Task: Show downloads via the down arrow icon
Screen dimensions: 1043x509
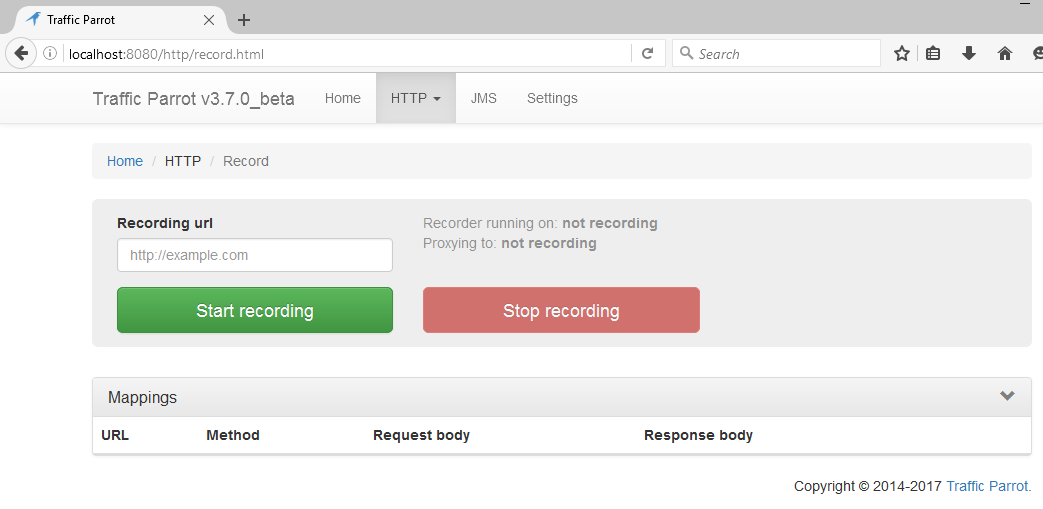Action: coord(968,54)
